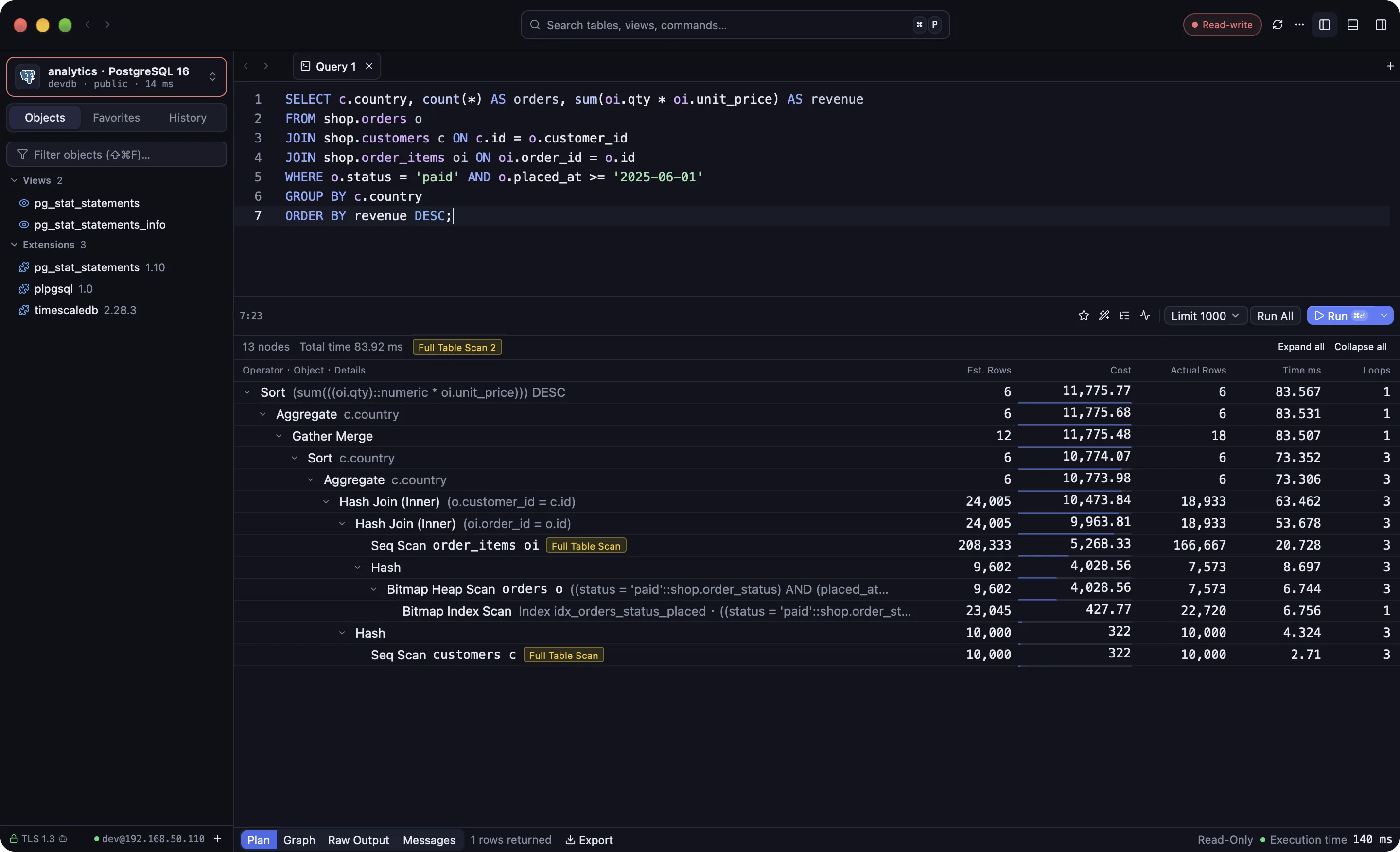Click the Full Table Scan 2 warning badge
This screenshot has height=852, width=1400.
pos(457,347)
